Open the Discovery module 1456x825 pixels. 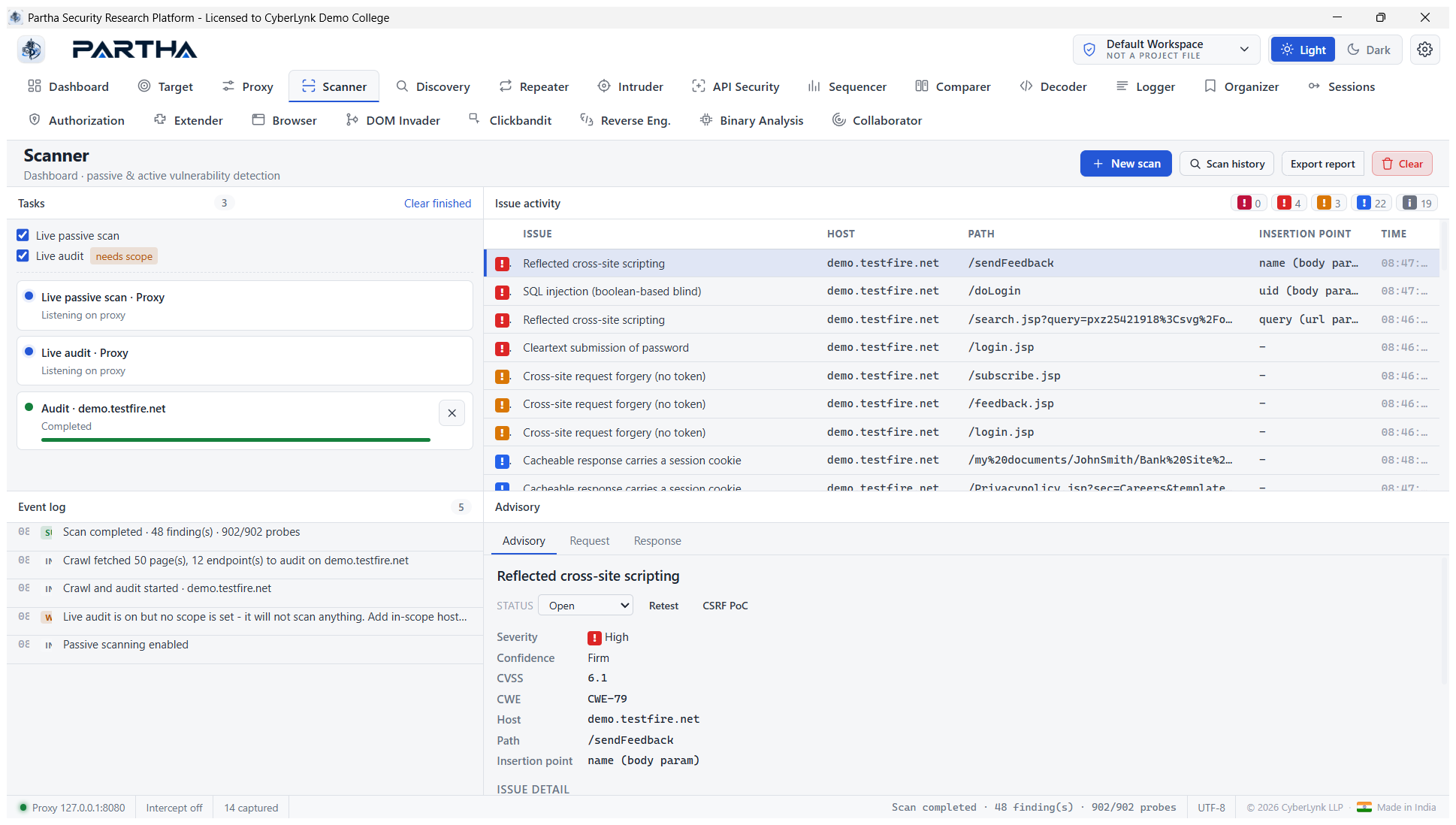point(433,86)
